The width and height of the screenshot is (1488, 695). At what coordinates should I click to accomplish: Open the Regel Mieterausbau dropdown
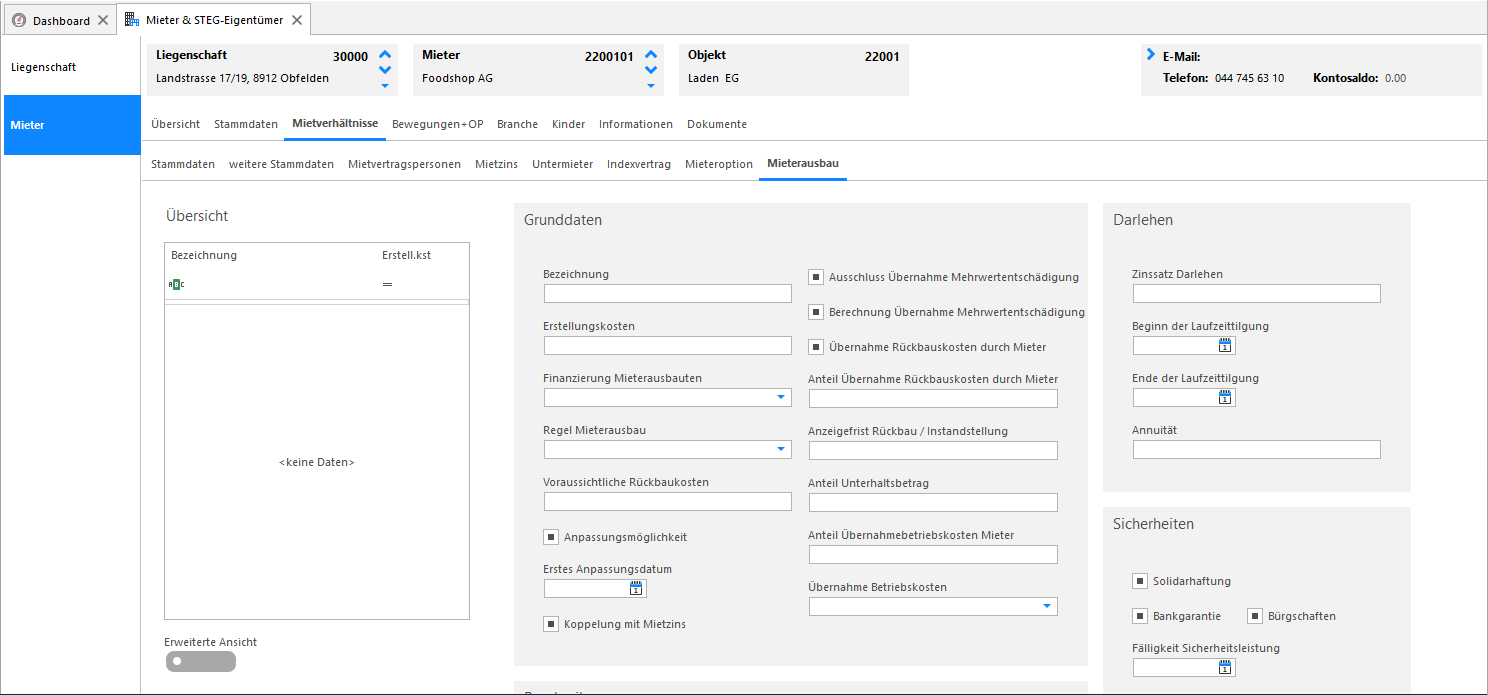pyautogui.click(x=781, y=449)
